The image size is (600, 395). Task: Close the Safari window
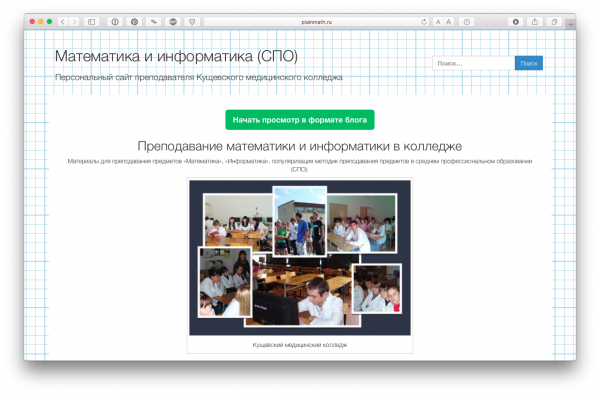pyautogui.click(x=32, y=22)
